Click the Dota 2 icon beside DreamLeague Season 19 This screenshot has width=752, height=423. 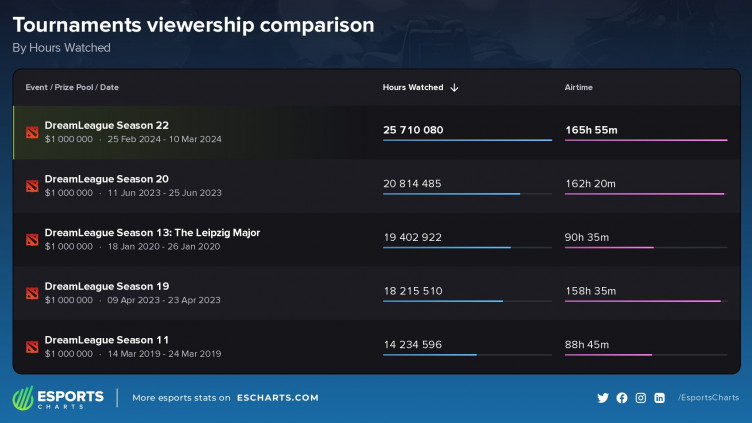[x=32, y=293]
